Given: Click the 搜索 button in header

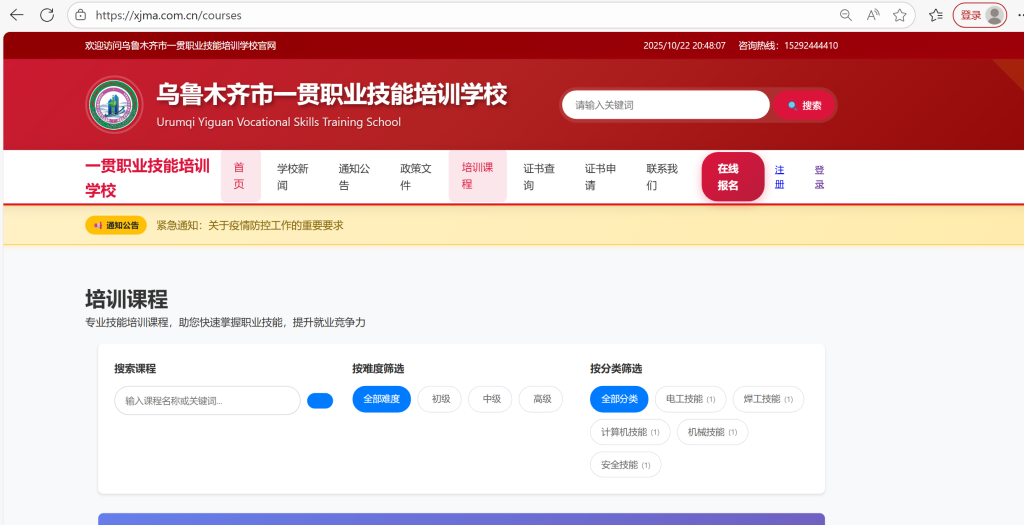Looking at the screenshot, I should [804, 105].
